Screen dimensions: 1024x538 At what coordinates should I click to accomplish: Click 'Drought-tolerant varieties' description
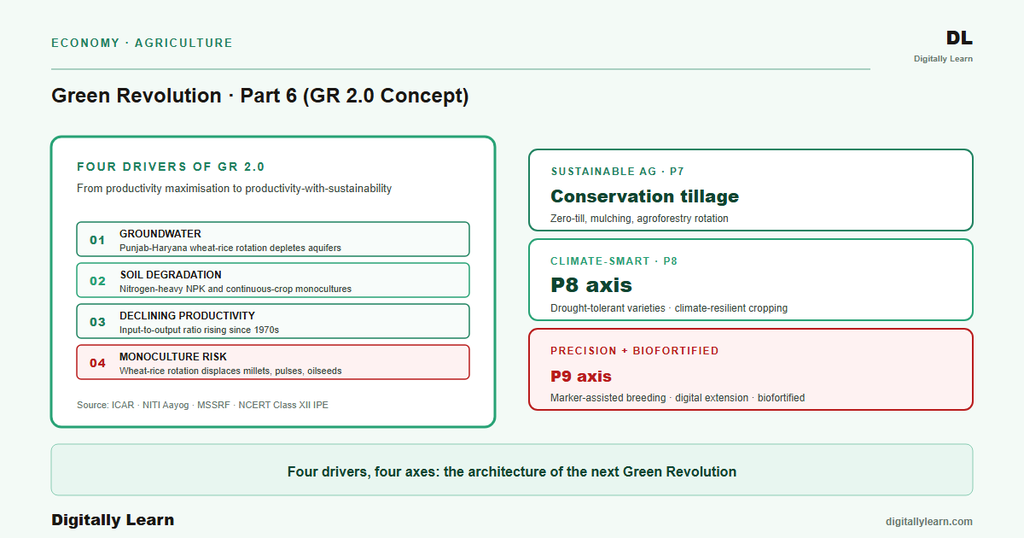[x=669, y=308]
